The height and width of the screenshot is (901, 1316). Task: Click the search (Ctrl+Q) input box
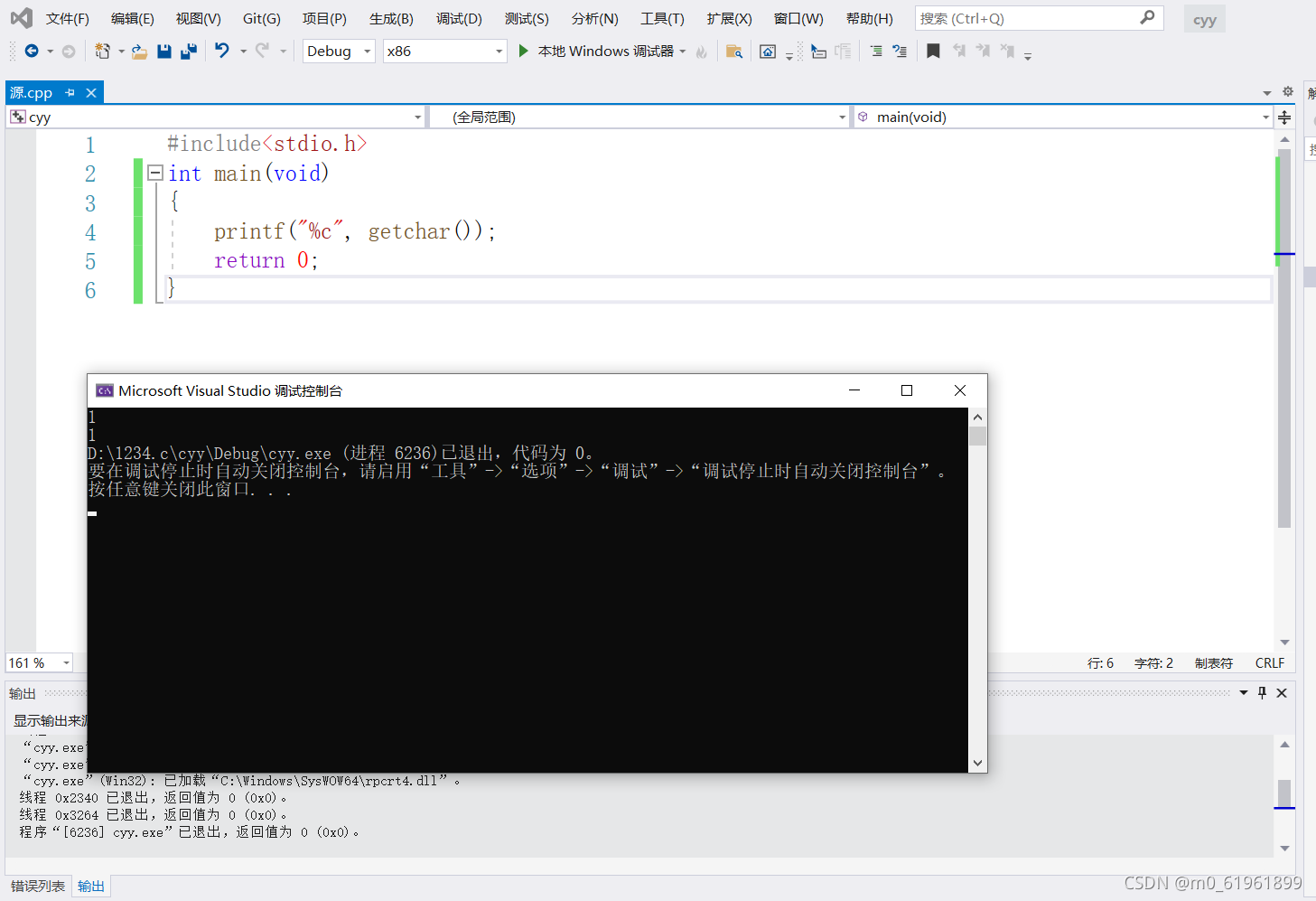(x=1039, y=18)
